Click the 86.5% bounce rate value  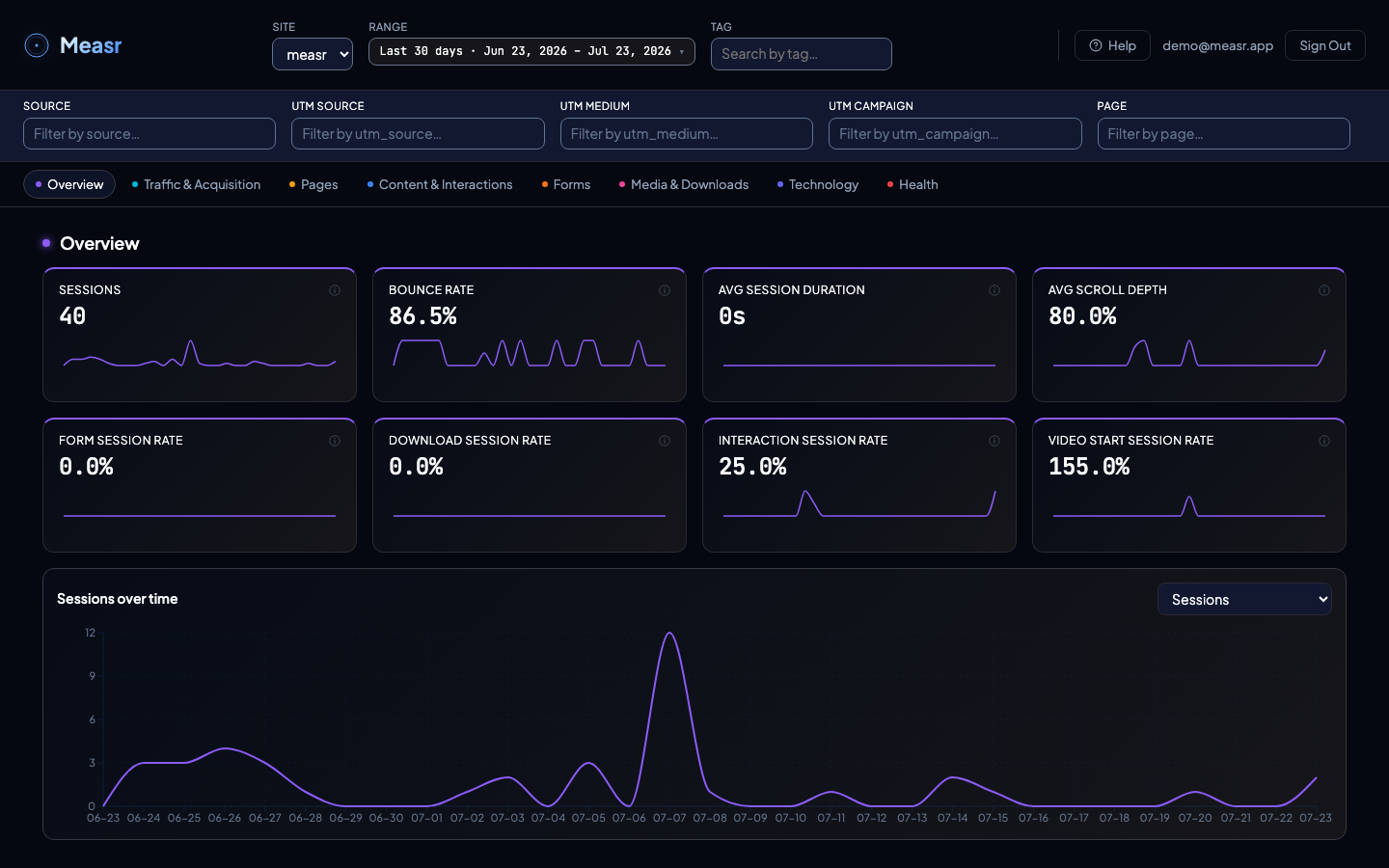coord(422,316)
